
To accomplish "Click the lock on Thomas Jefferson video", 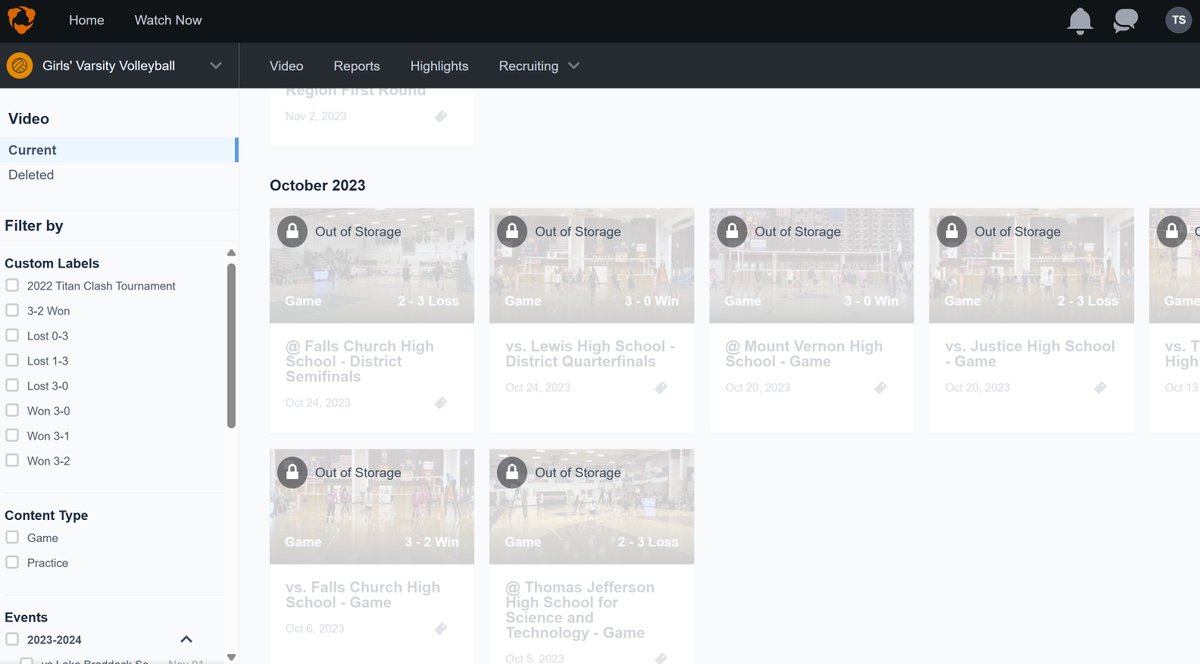I will point(512,471).
